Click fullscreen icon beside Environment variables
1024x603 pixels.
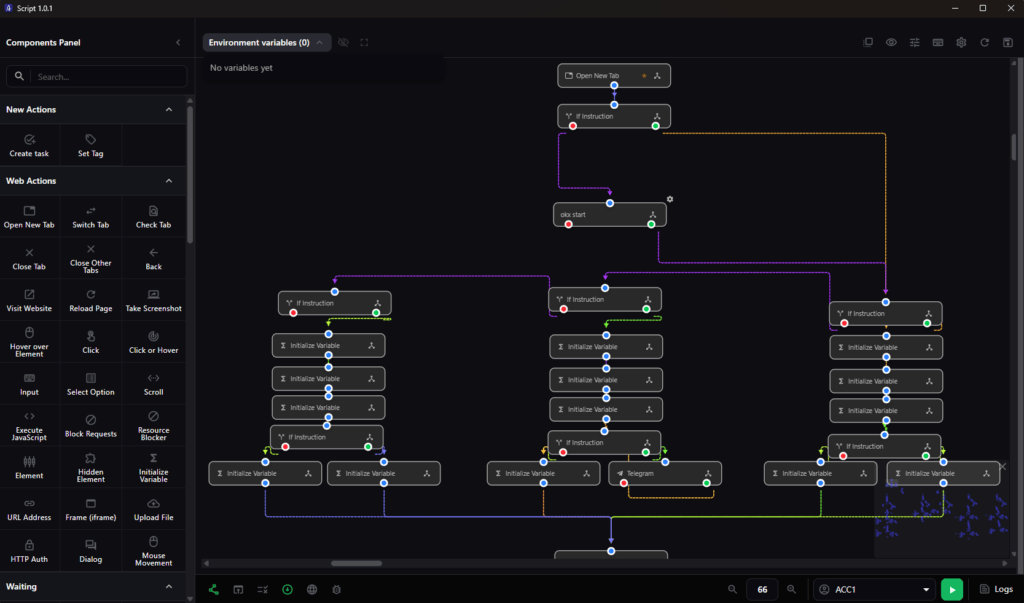pyautogui.click(x=364, y=42)
